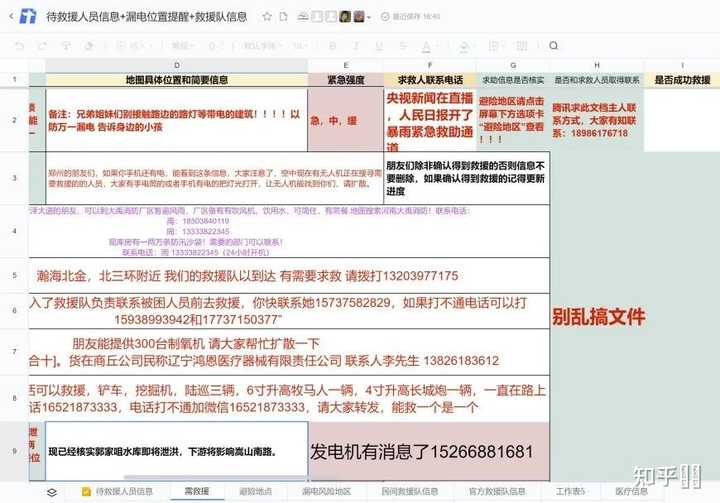Viewport: 720px width, 503px height.
Task: Open the 待救援人员信息 sheet tab
Action: pos(118,492)
